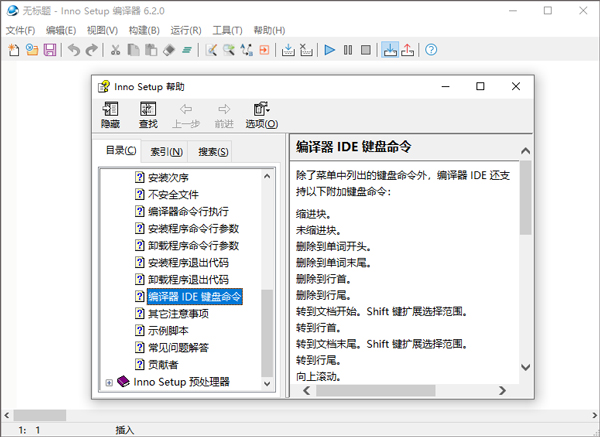Cut selection with the scissors icon
This screenshot has height=437, width=600.
click(x=115, y=50)
